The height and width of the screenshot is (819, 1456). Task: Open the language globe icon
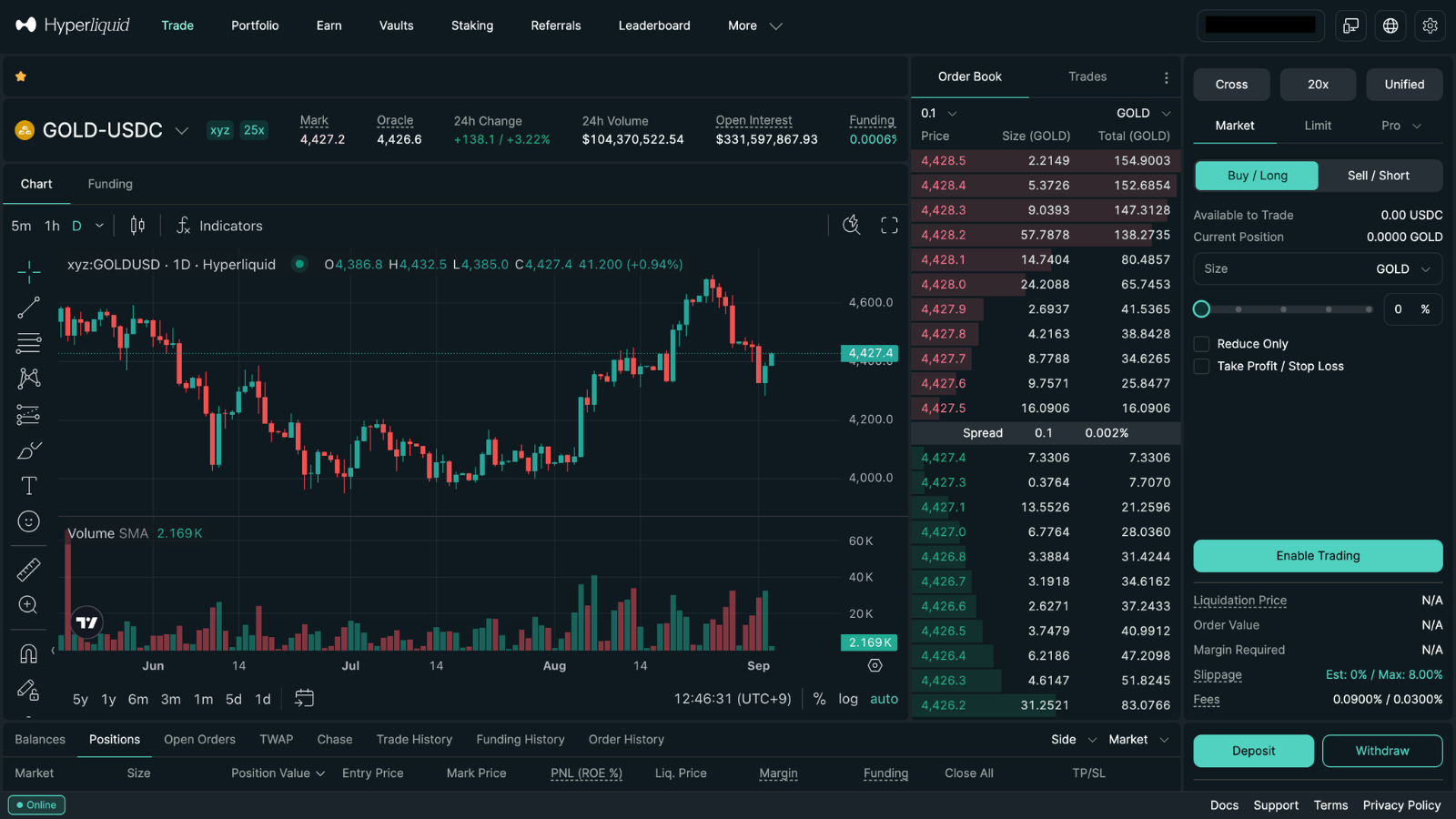(x=1390, y=25)
